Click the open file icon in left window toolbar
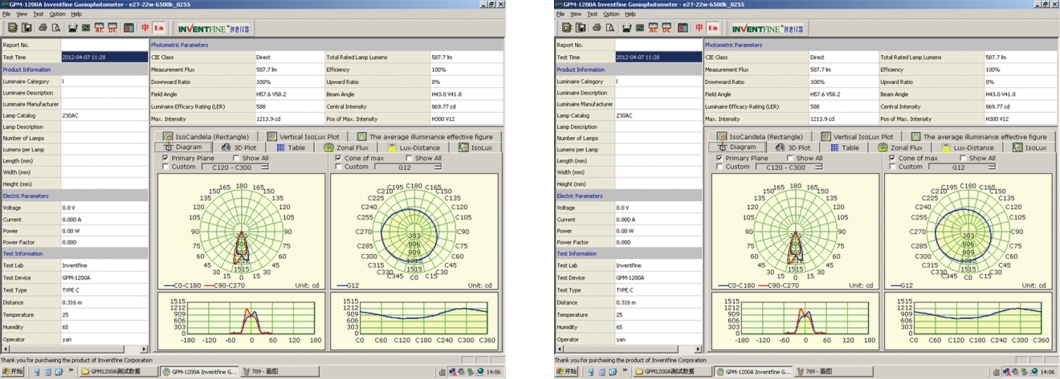 tap(13, 28)
